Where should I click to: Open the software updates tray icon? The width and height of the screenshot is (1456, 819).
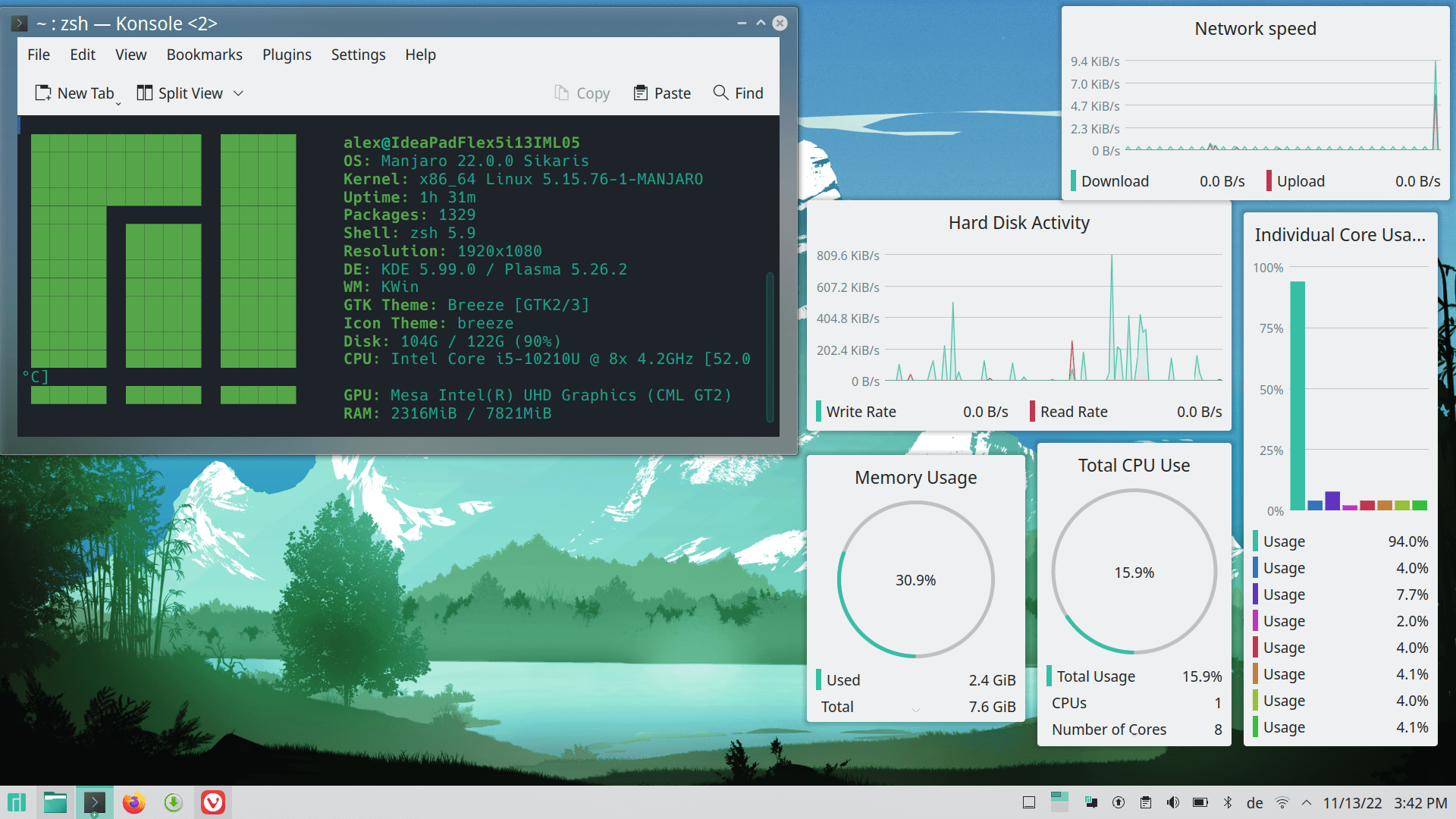coord(1119,802)
